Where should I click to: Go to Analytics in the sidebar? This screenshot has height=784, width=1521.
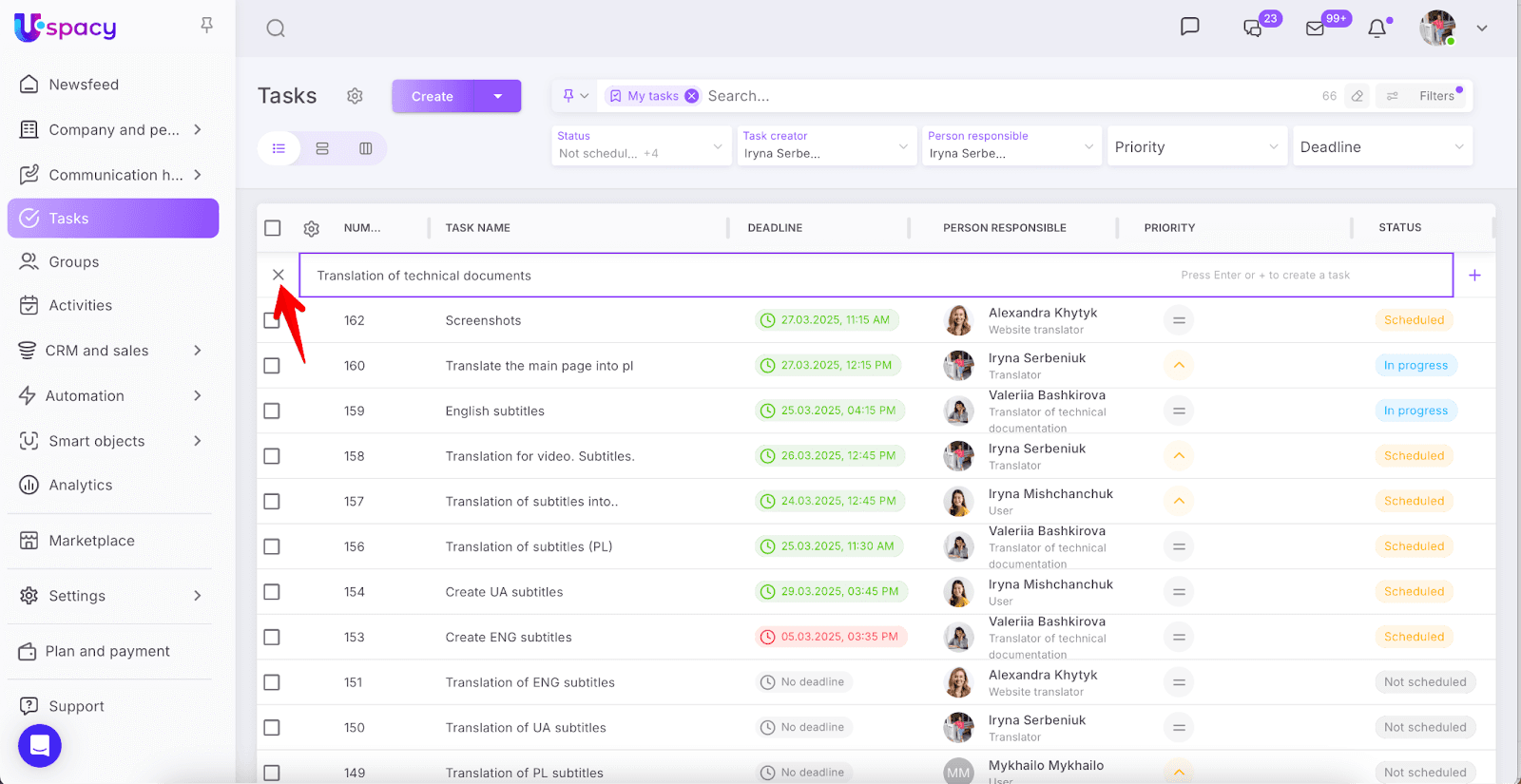[x=81, y=485]
